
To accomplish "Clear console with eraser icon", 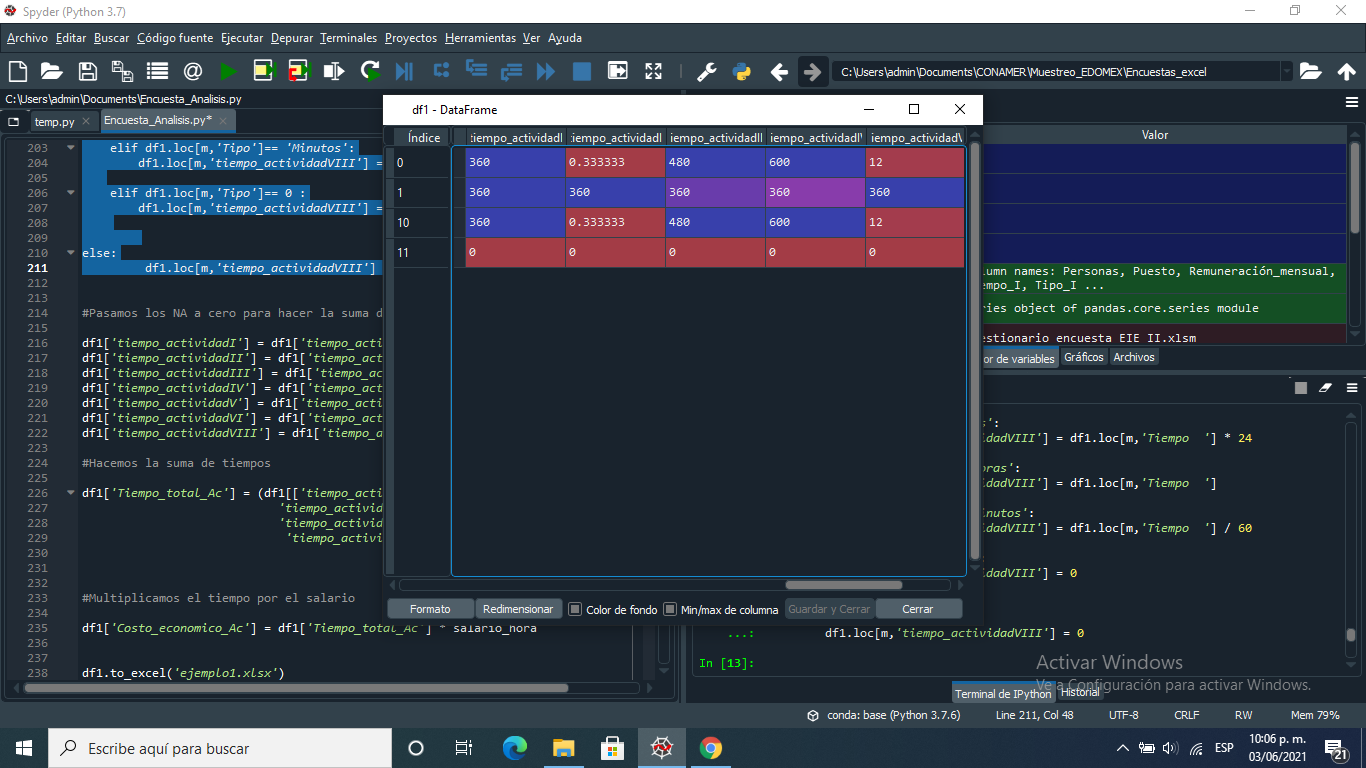I will (1326, 387).
